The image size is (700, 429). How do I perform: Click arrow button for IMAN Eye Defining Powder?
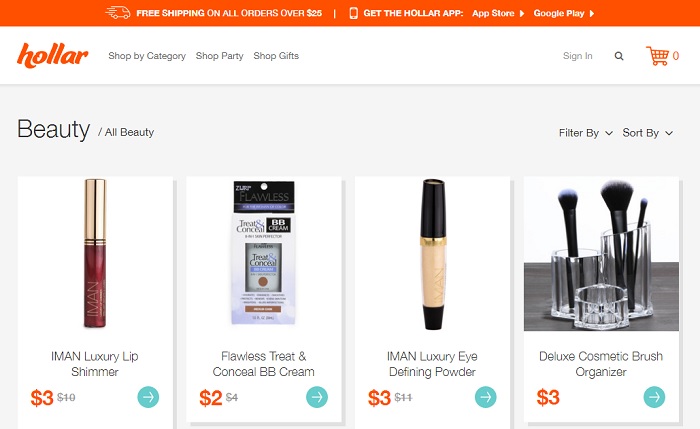[485, 397]
